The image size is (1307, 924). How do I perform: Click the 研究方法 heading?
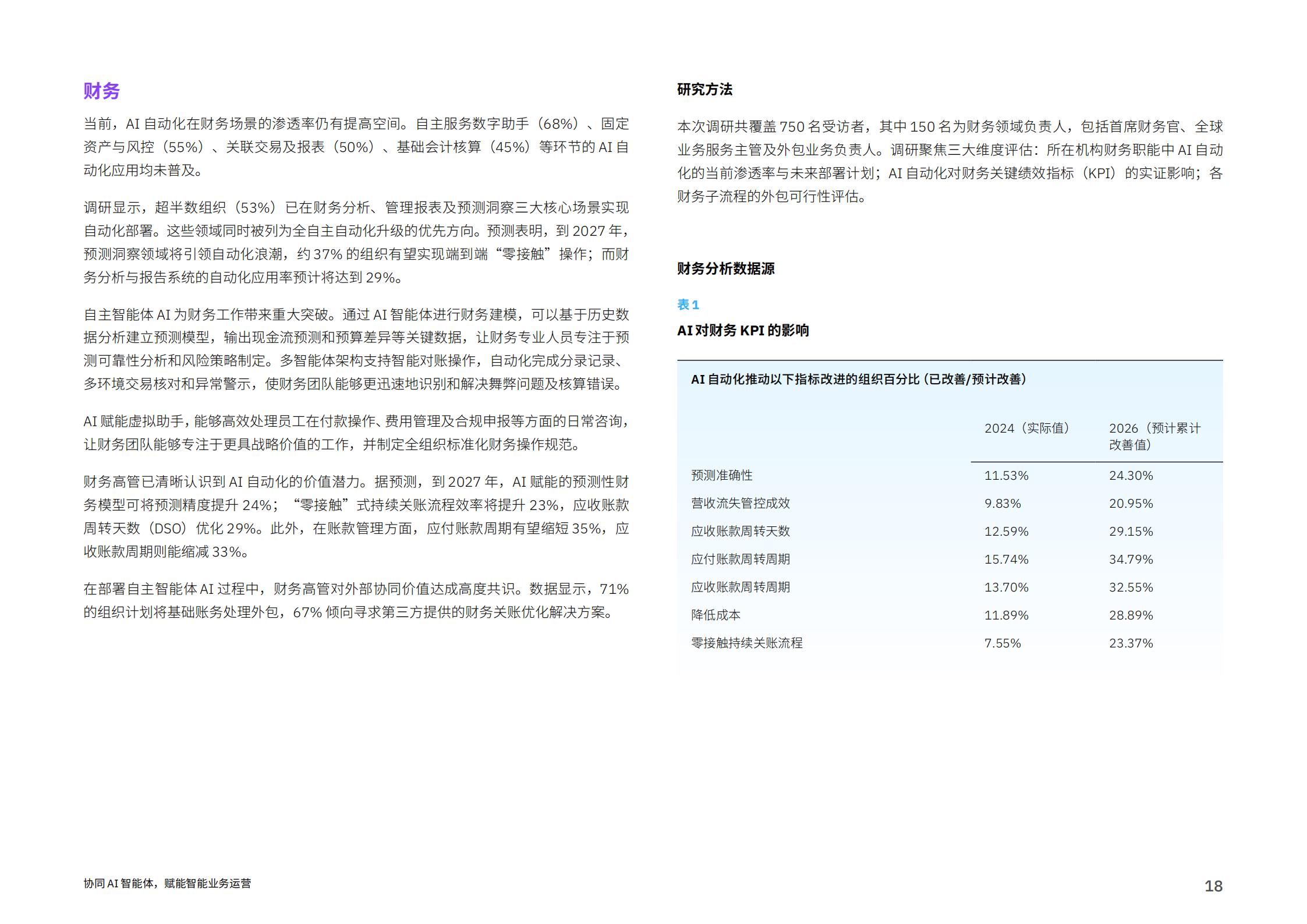[x=704, y=89]
